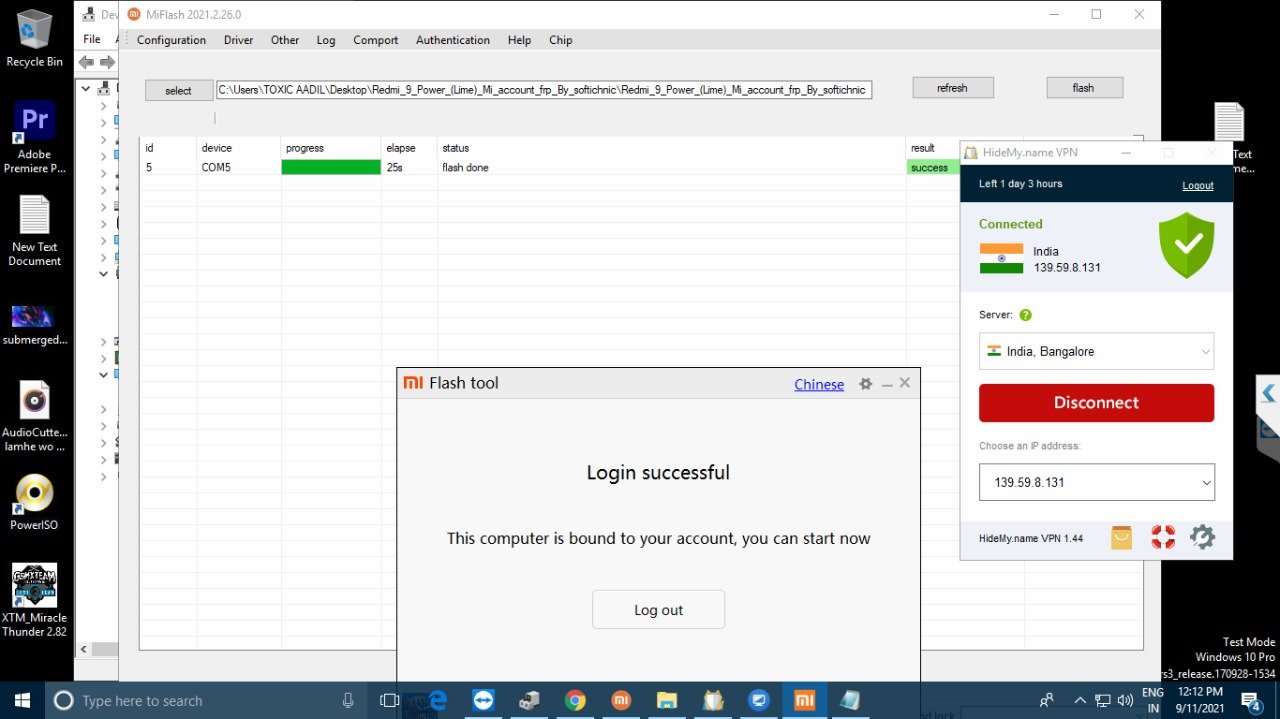The height and width of the screenshot is (719, 1280).
Task: Switch language via the Chinese link
Action: point(818,384)
